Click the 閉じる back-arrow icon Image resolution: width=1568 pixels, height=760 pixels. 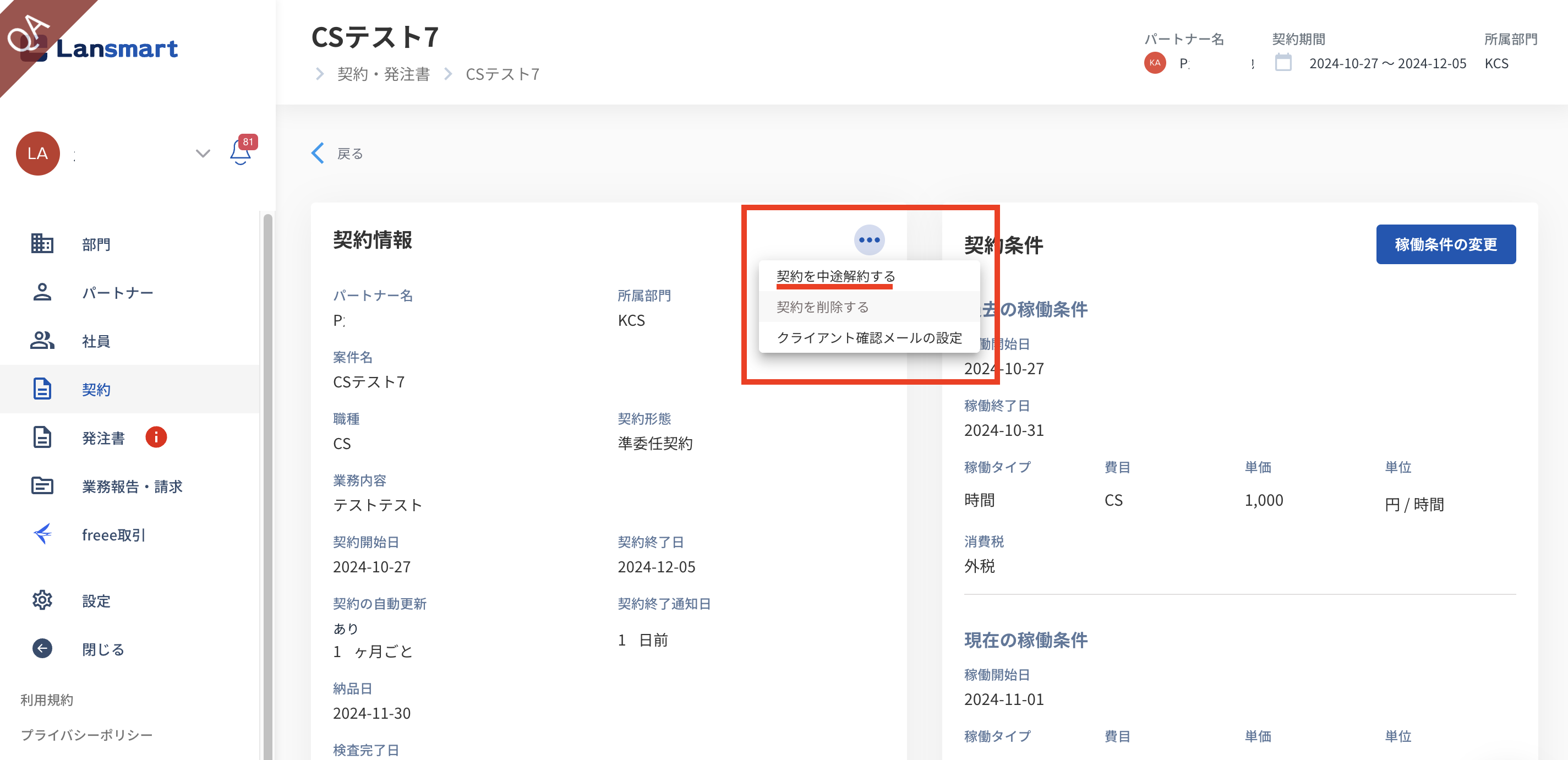pyautogui.click(x=42, y=649)
